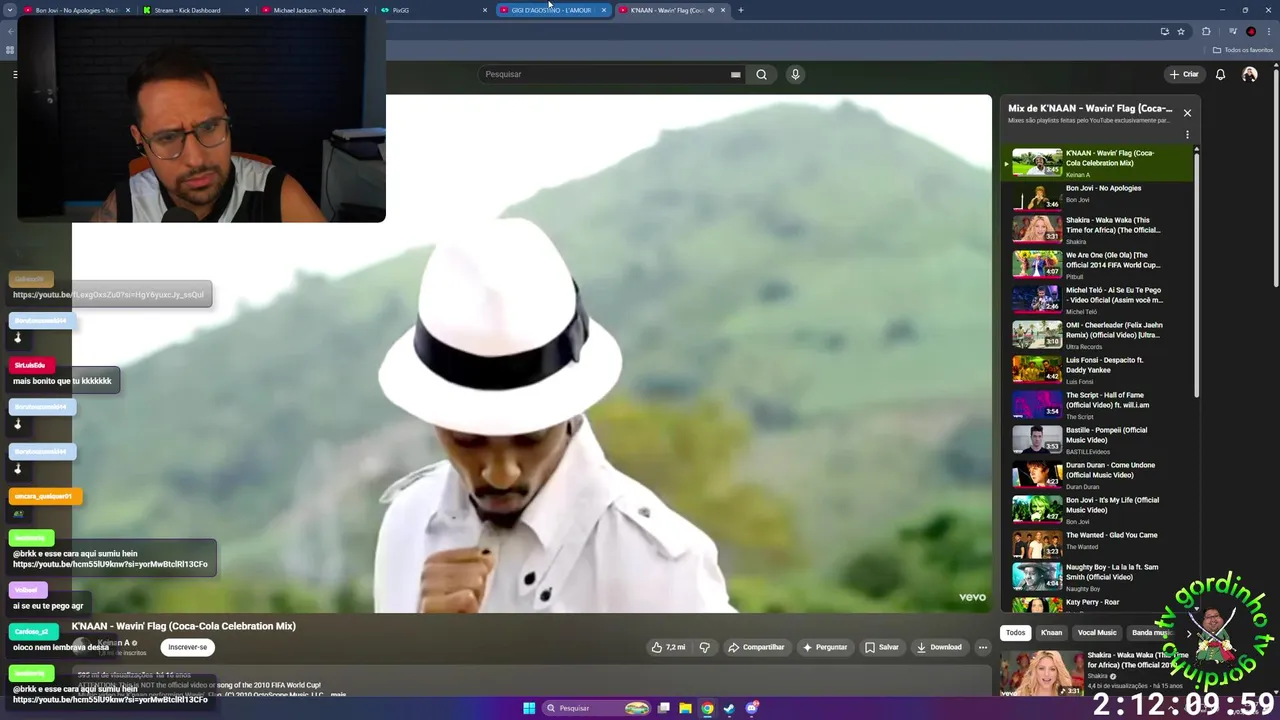1280x720 pixels.
Task: Select the Vocal Music filter chip
Action: pyautogui.click(x=1097, y=632)
